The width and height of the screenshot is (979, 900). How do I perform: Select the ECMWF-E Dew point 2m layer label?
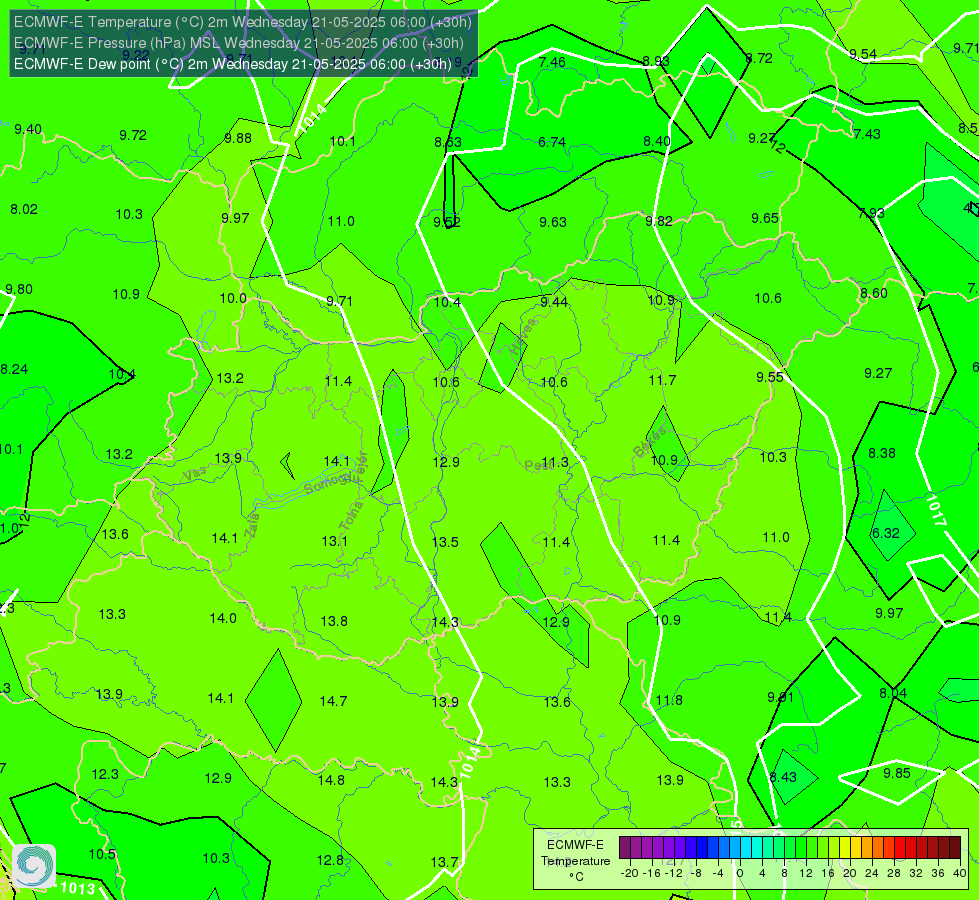[x=232, y=64]
